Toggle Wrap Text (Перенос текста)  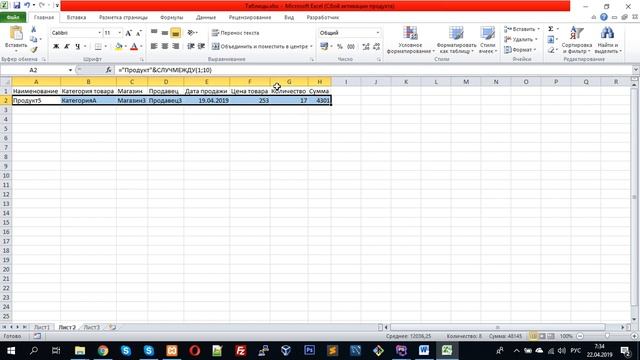[236, 33]
